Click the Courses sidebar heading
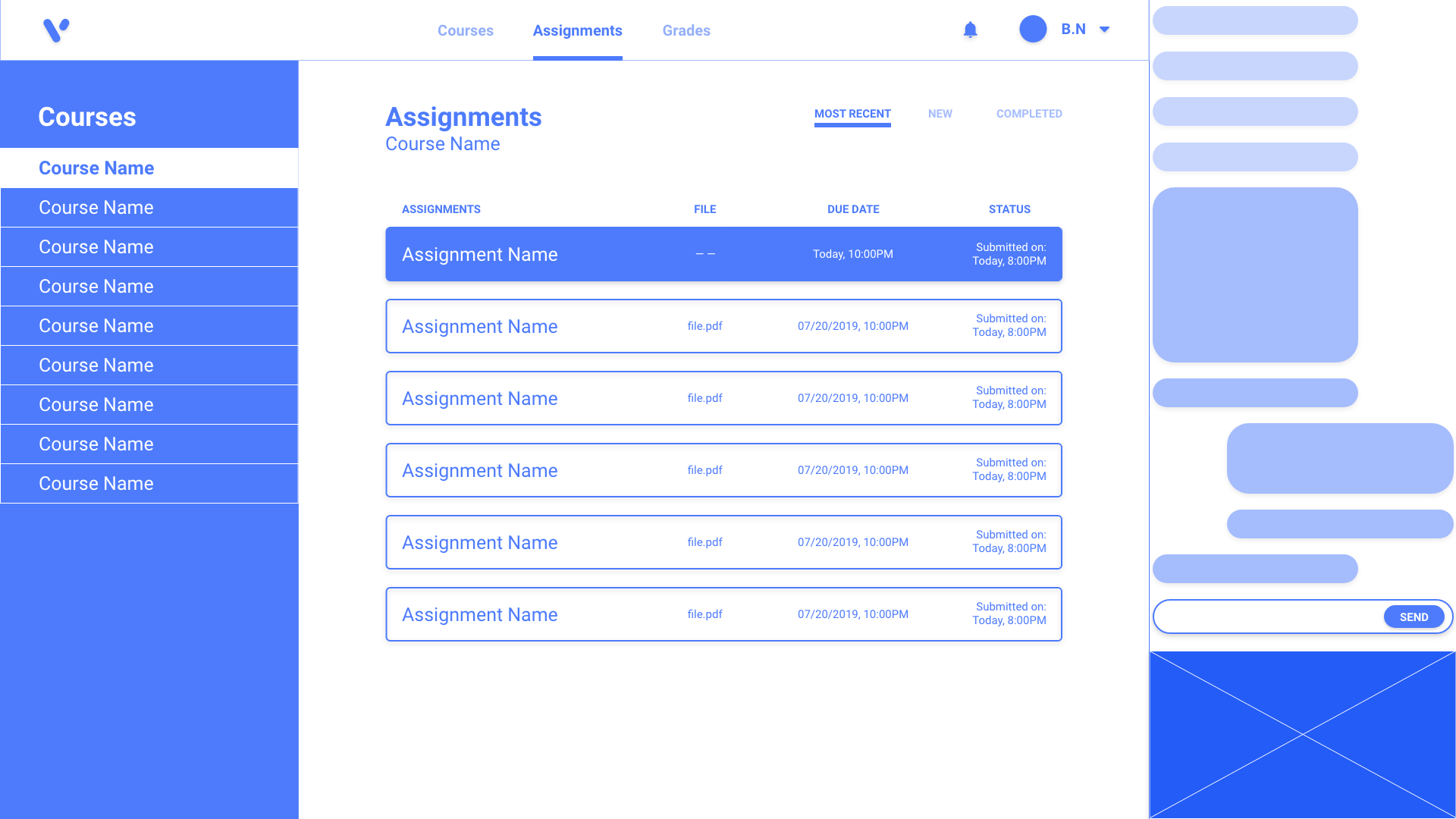 pyautogui.click(x=87, y=117)
